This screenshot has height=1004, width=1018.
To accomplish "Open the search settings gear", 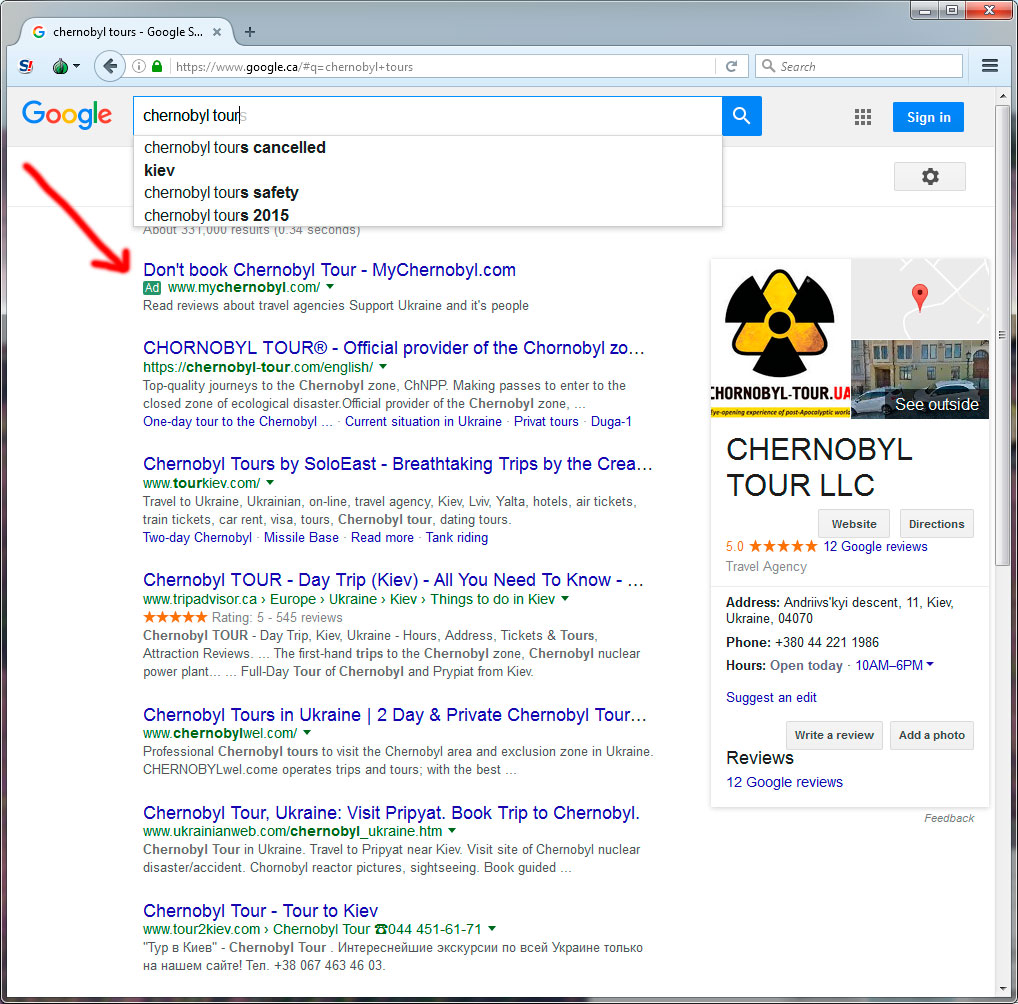I will [929, 177].
